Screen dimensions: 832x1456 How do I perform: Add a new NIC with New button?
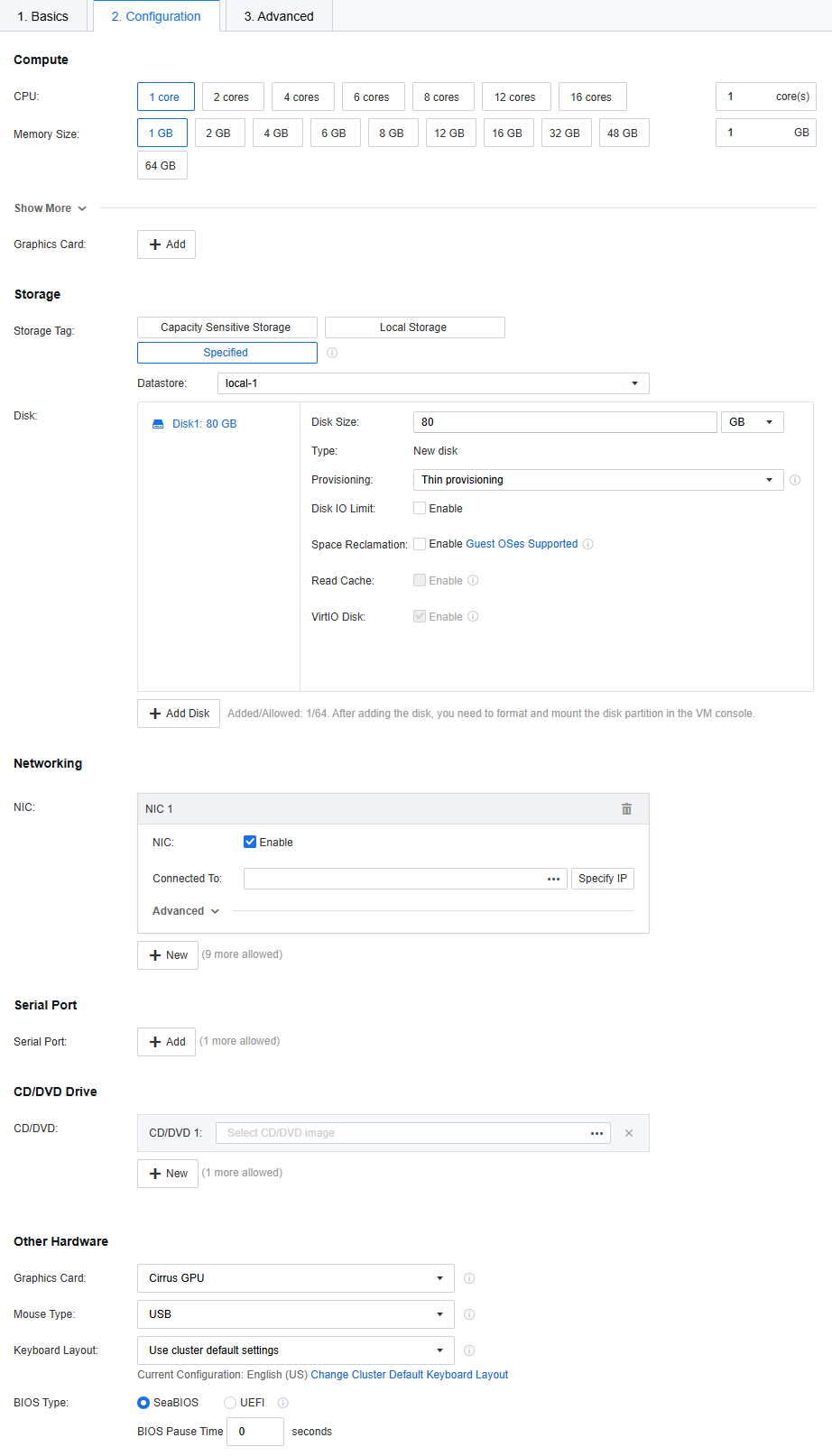click(168, 955)
